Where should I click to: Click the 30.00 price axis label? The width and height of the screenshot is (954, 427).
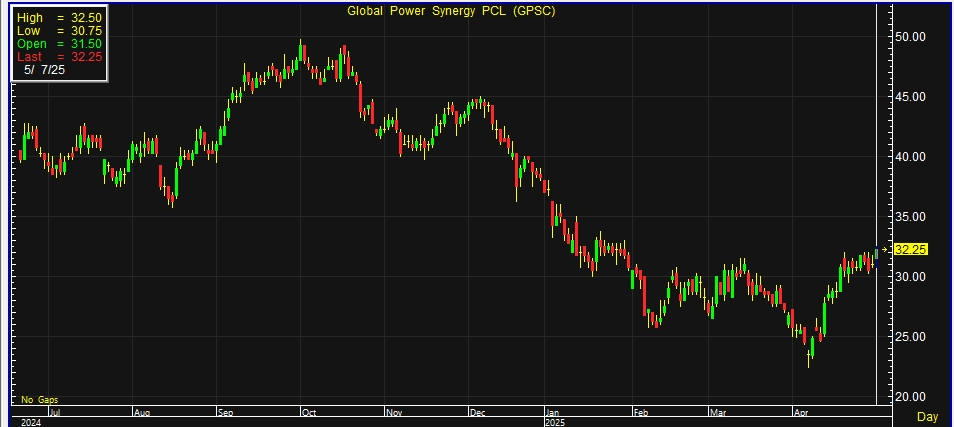tap(910, 277)
